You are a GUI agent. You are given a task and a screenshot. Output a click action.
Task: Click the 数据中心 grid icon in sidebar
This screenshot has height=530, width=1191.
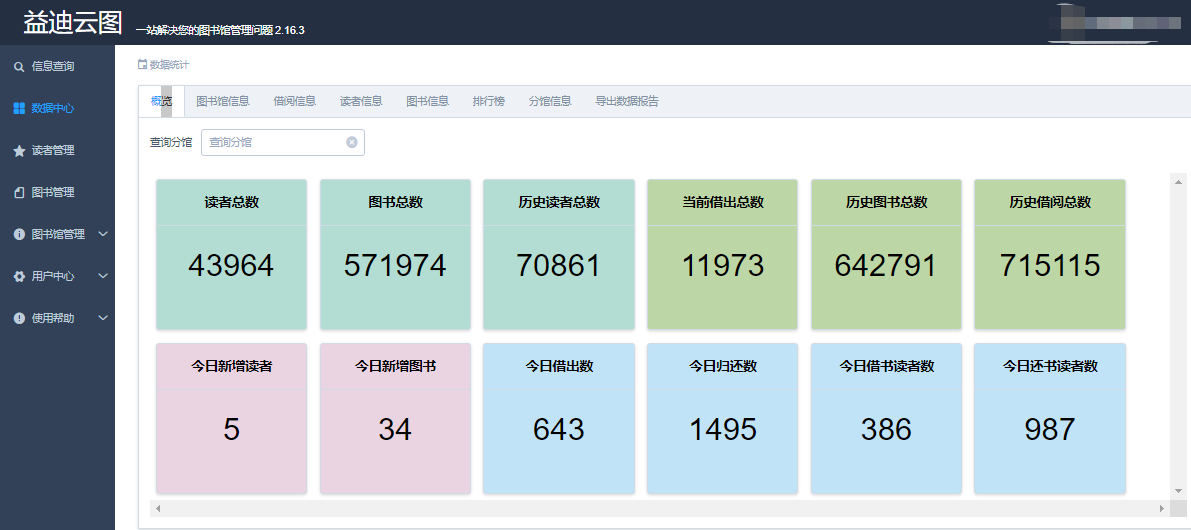tap(19, 109)
